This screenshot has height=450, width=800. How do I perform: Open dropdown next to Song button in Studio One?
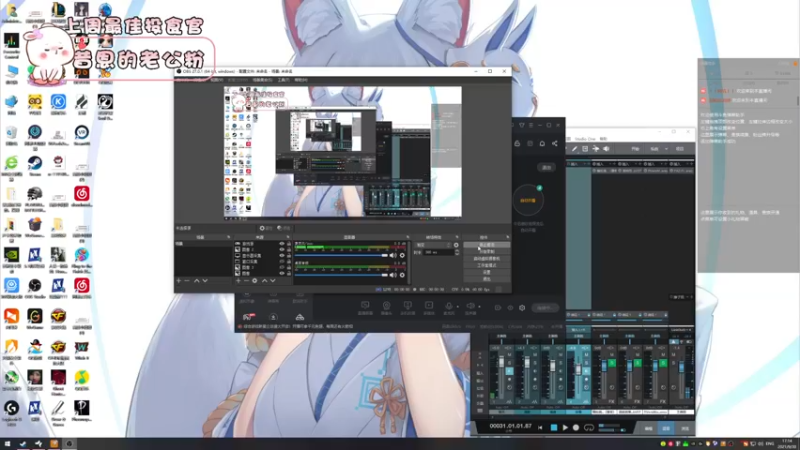point(666,149)
